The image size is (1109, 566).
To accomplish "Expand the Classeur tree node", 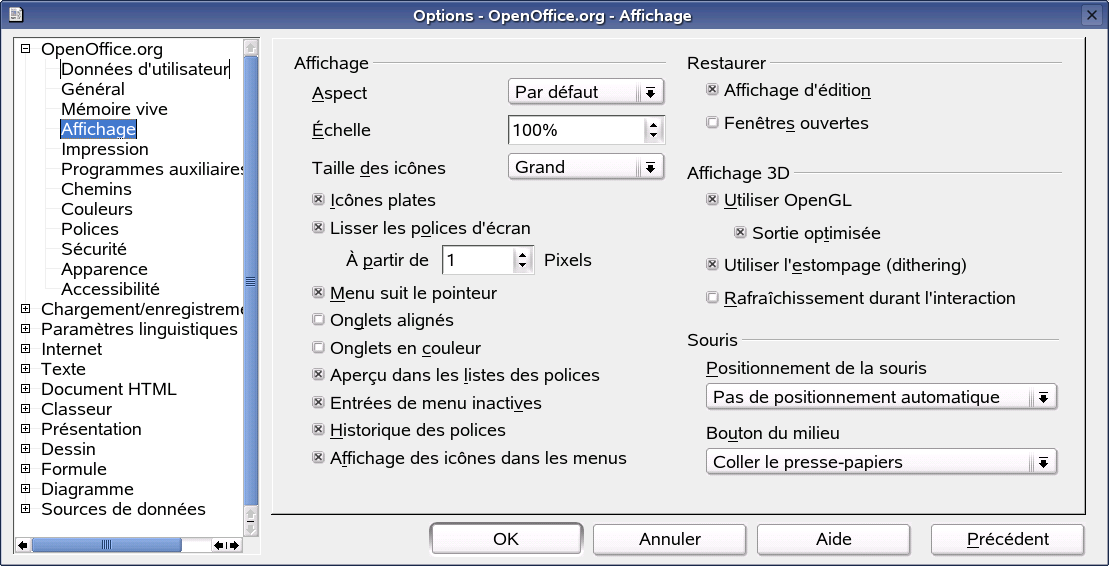I will (25, 409).
